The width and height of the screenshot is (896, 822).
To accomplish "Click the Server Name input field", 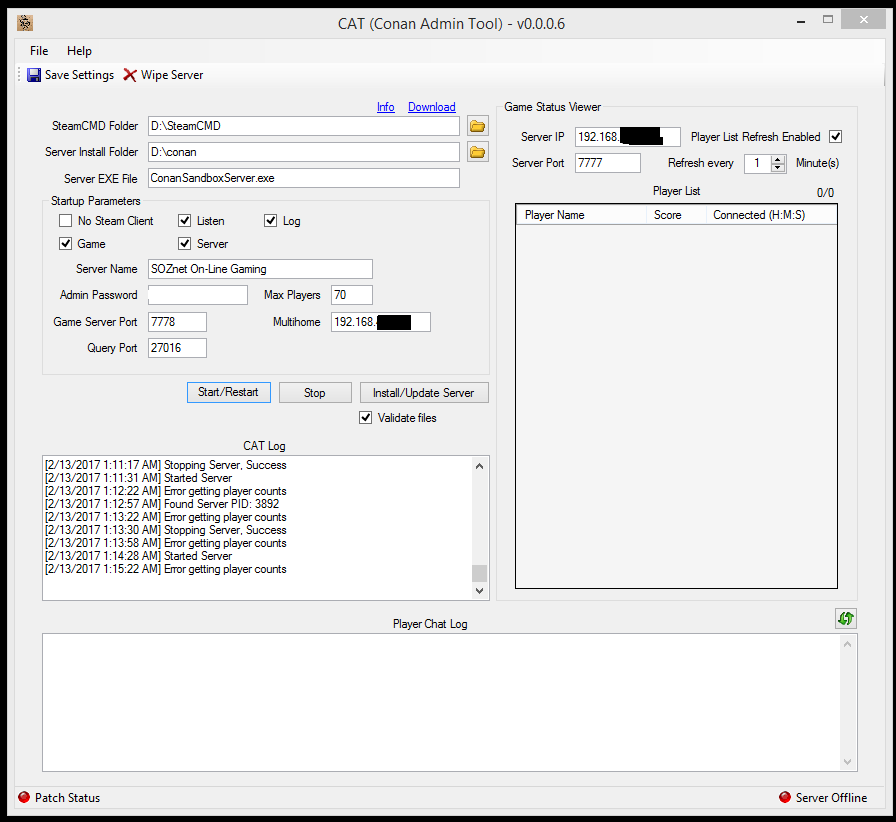I will pos(260,269).
